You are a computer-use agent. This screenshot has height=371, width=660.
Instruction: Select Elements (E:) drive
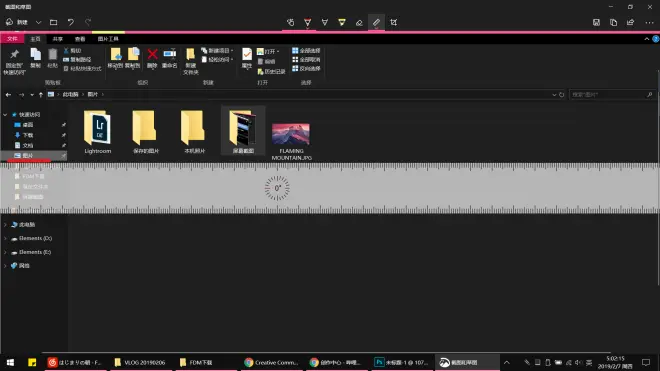click(x=35, y=252)
